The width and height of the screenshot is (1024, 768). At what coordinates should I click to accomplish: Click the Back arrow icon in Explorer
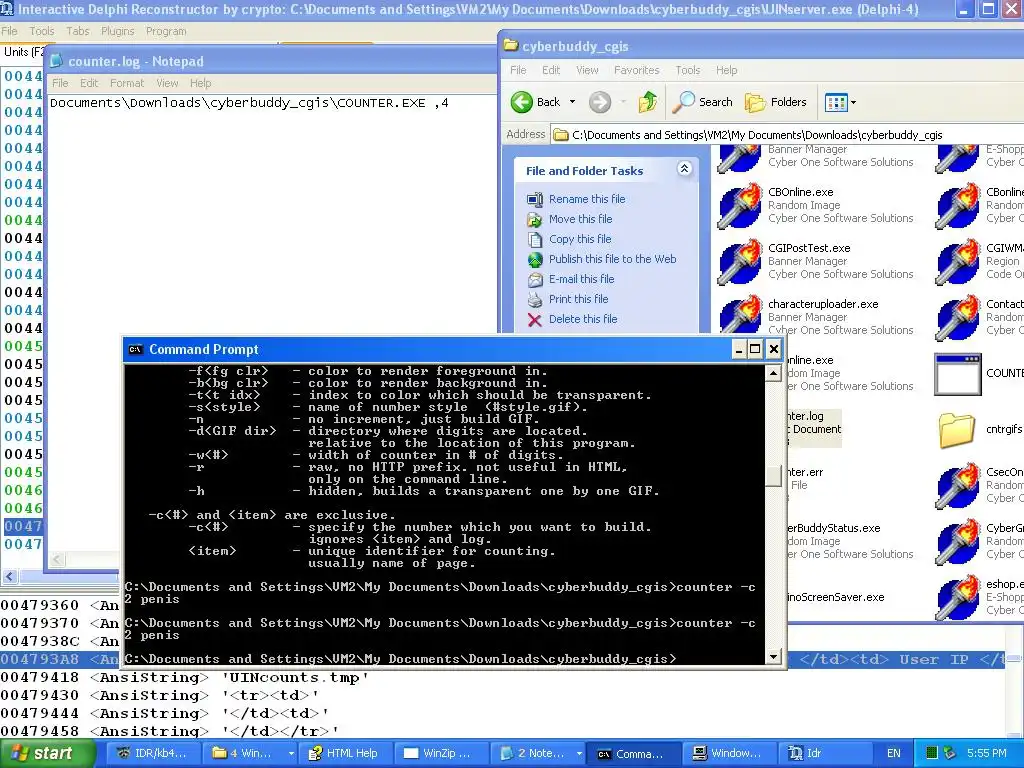click(x=522, y=102)
